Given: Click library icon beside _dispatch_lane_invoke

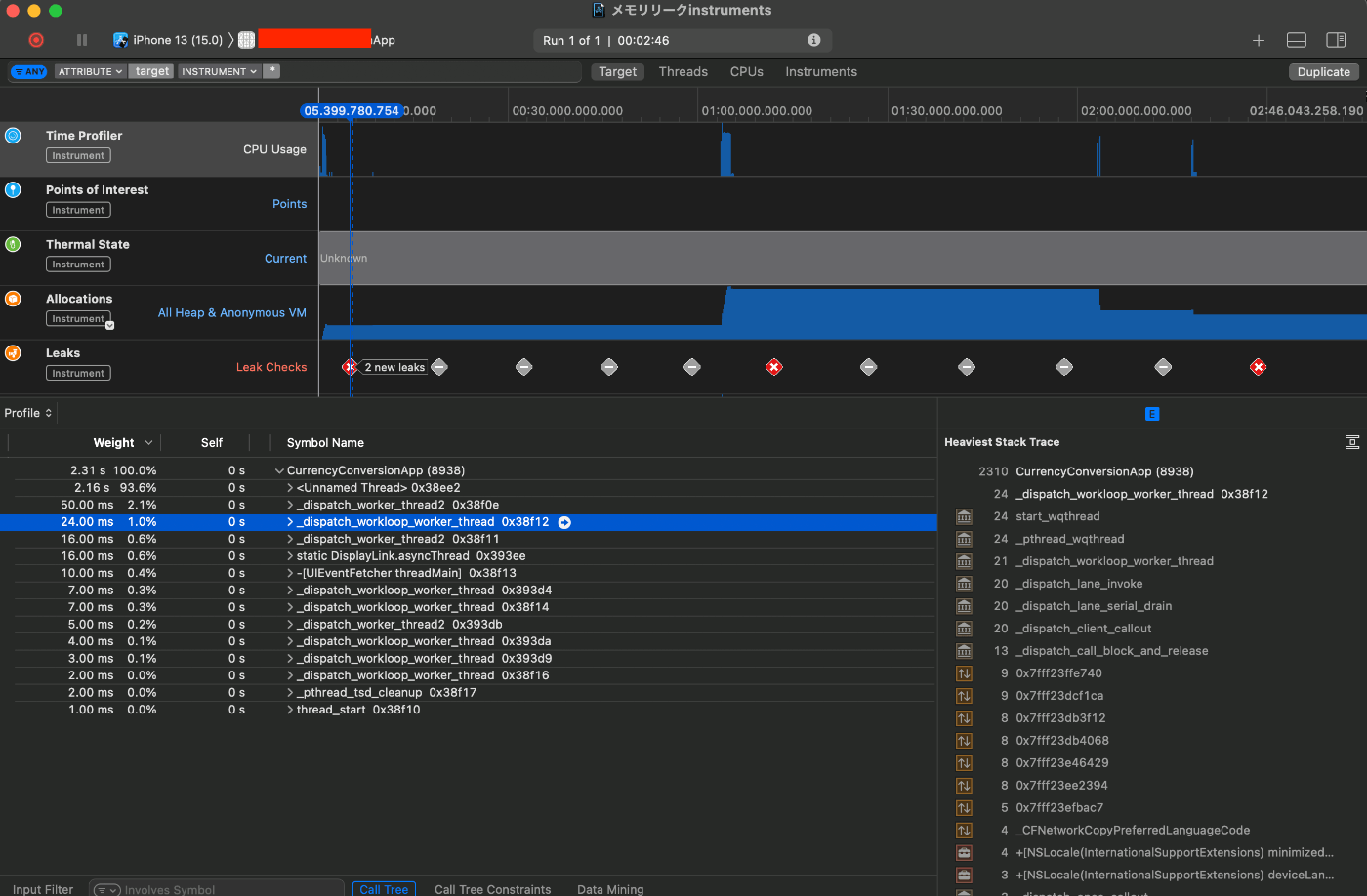Looking at the screenshot, I should point(964,584).
